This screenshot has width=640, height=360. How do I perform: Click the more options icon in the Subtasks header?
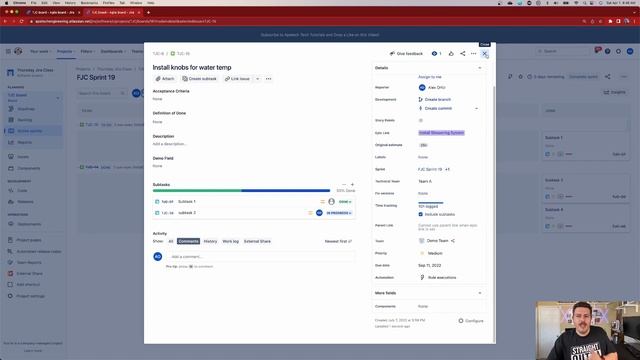coord(344,184)
